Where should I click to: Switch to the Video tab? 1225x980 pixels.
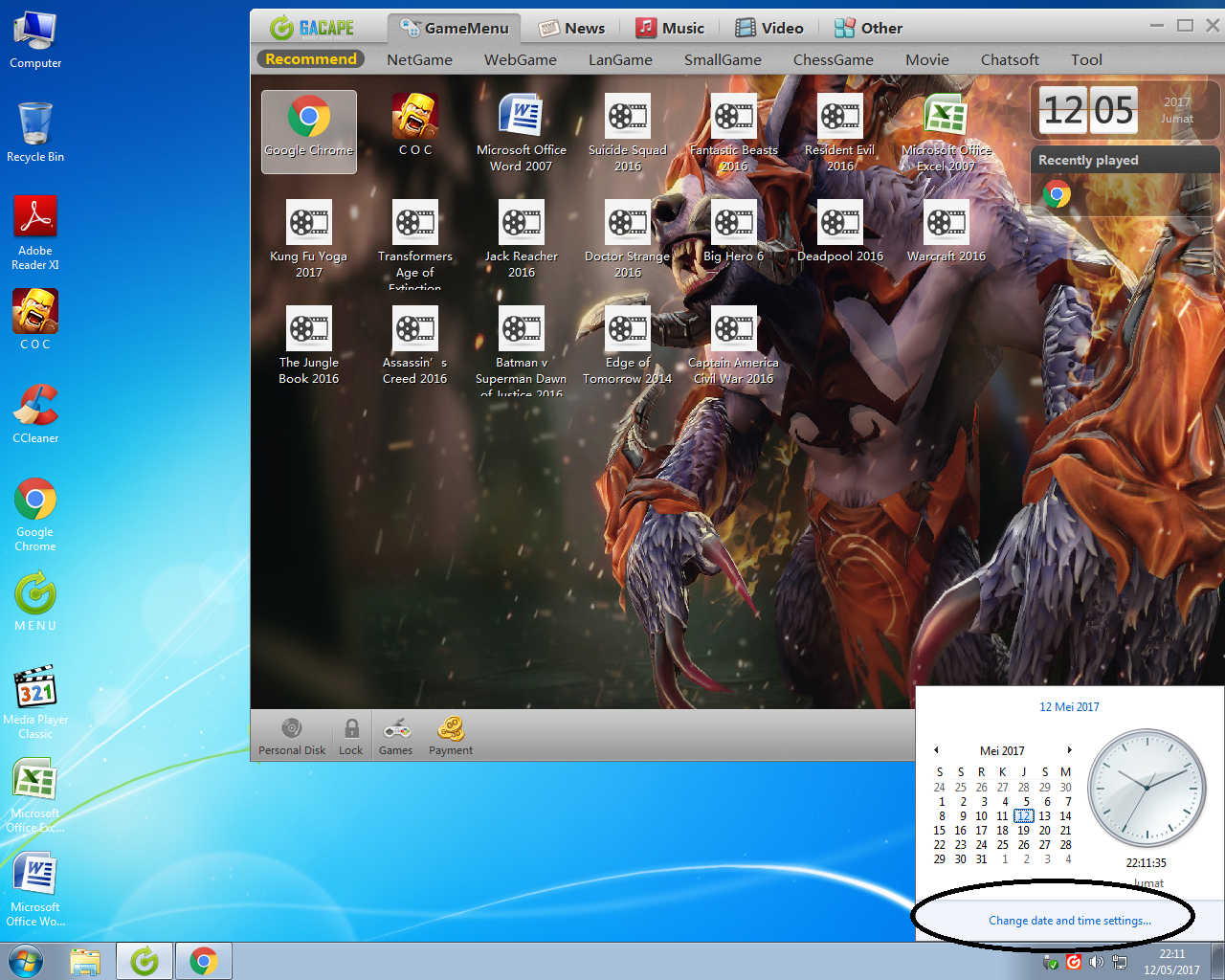[769, 28]
